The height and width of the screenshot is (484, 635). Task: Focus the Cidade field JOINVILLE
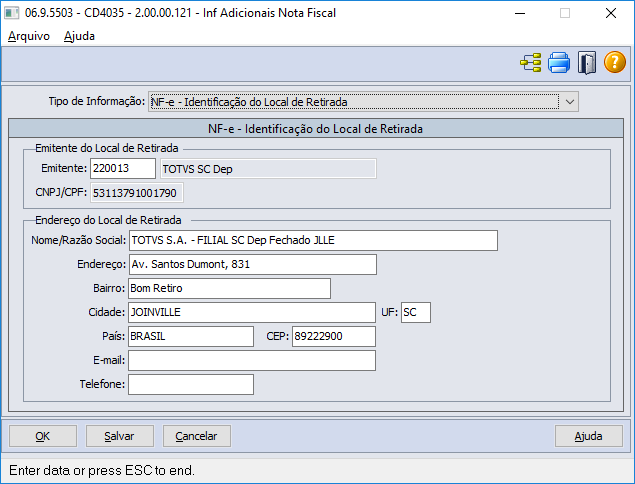[252, 312]
